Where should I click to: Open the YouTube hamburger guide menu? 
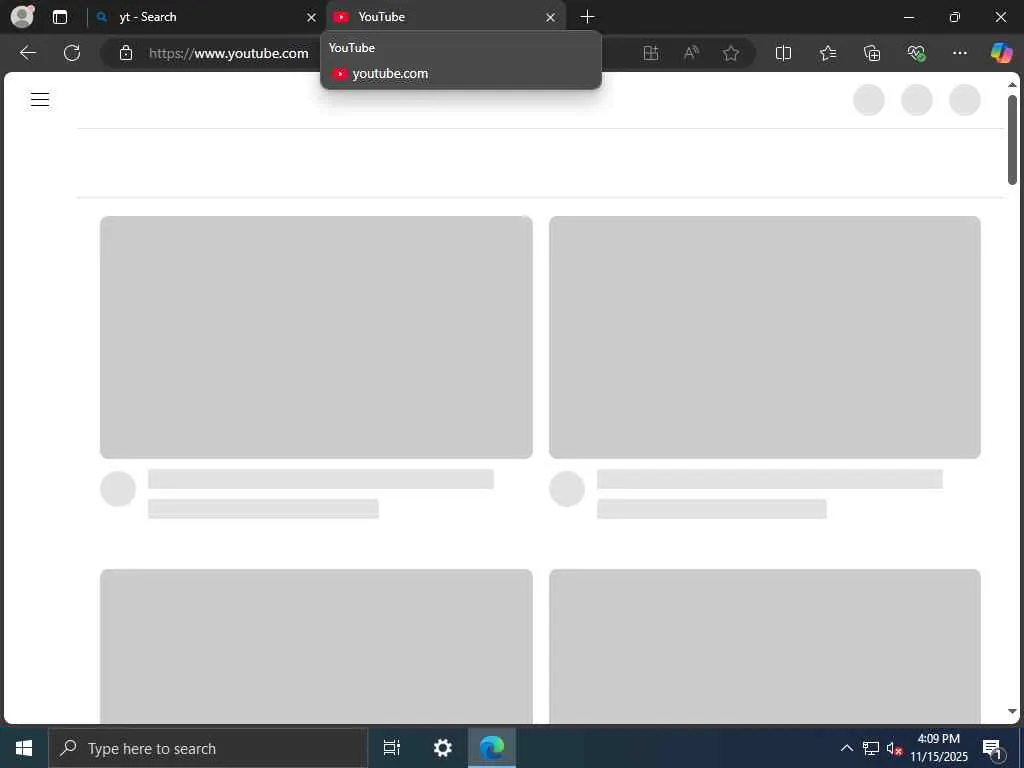click(x=40, y=99)
